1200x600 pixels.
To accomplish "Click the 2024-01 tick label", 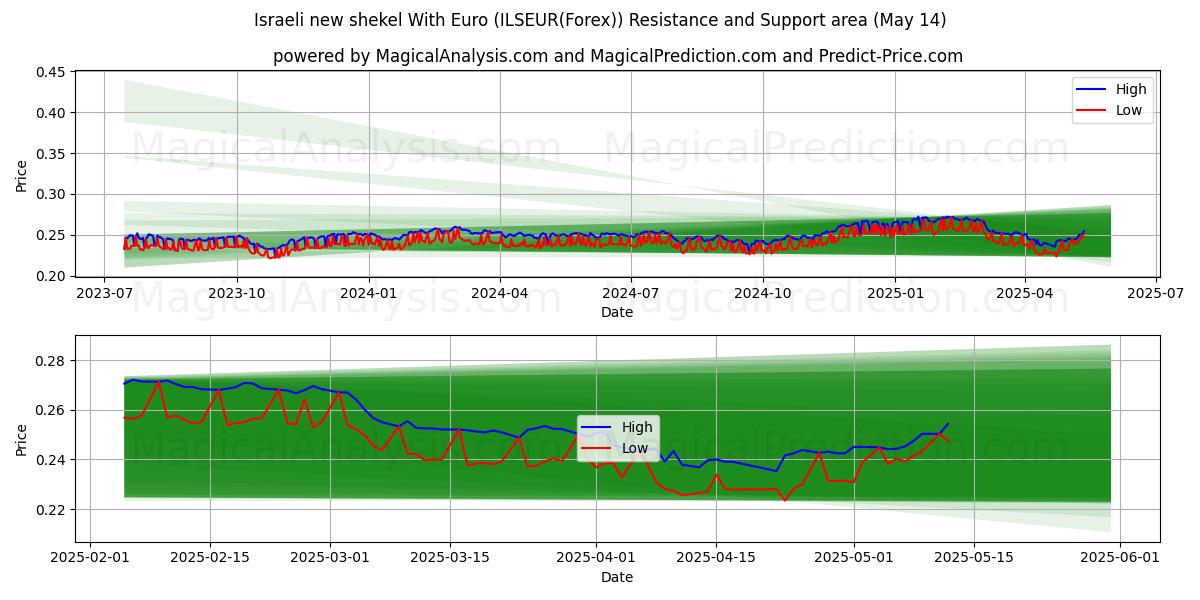I will [369, 292].
